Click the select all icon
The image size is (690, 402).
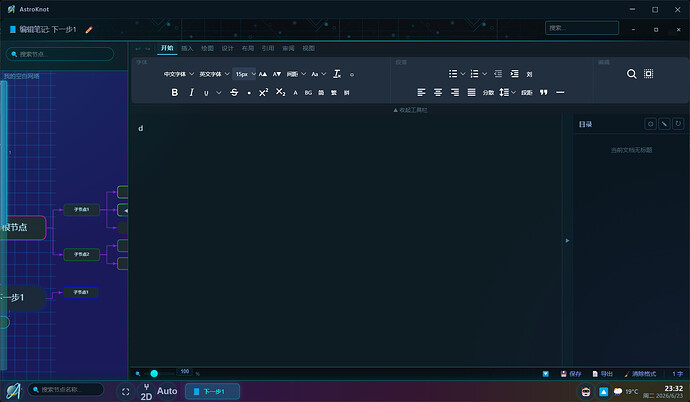pyautogui.click(x=648, y=73)
